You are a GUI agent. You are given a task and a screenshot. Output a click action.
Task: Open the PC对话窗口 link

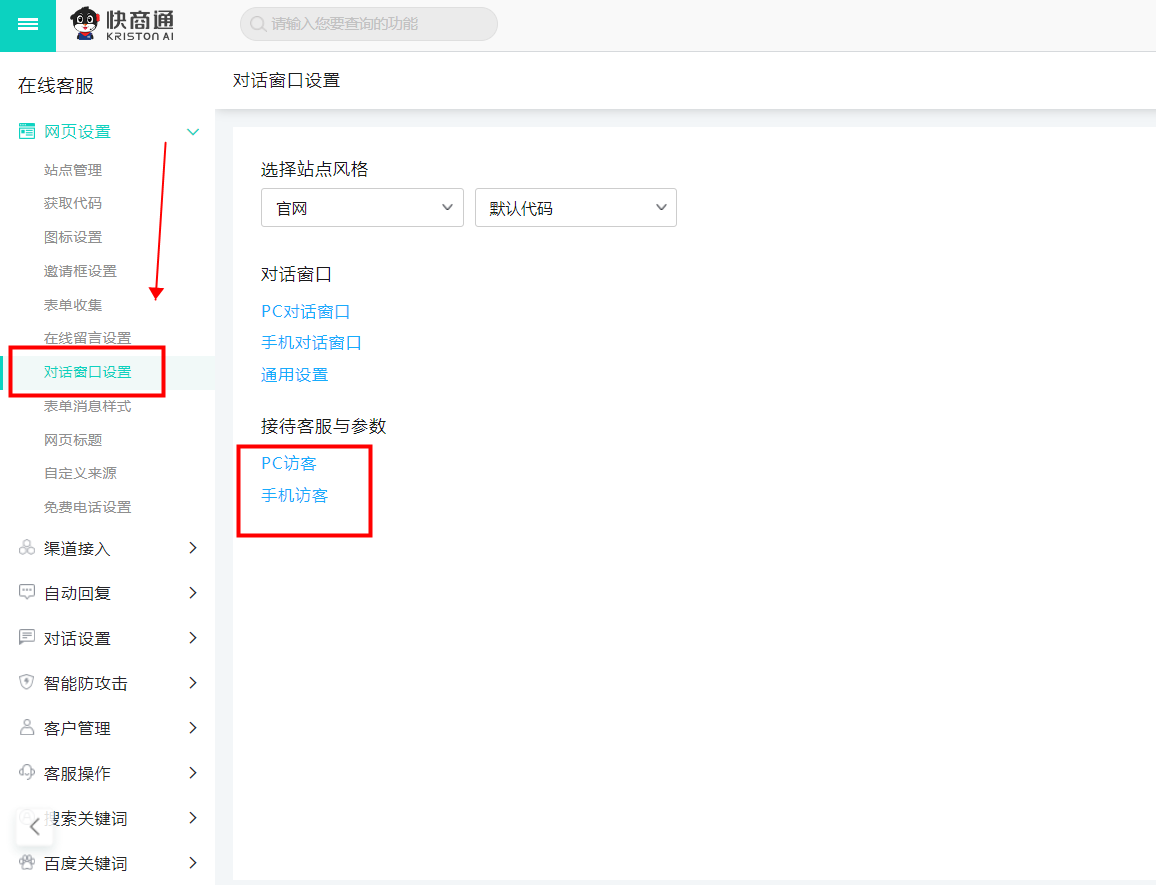pos(305,312)
